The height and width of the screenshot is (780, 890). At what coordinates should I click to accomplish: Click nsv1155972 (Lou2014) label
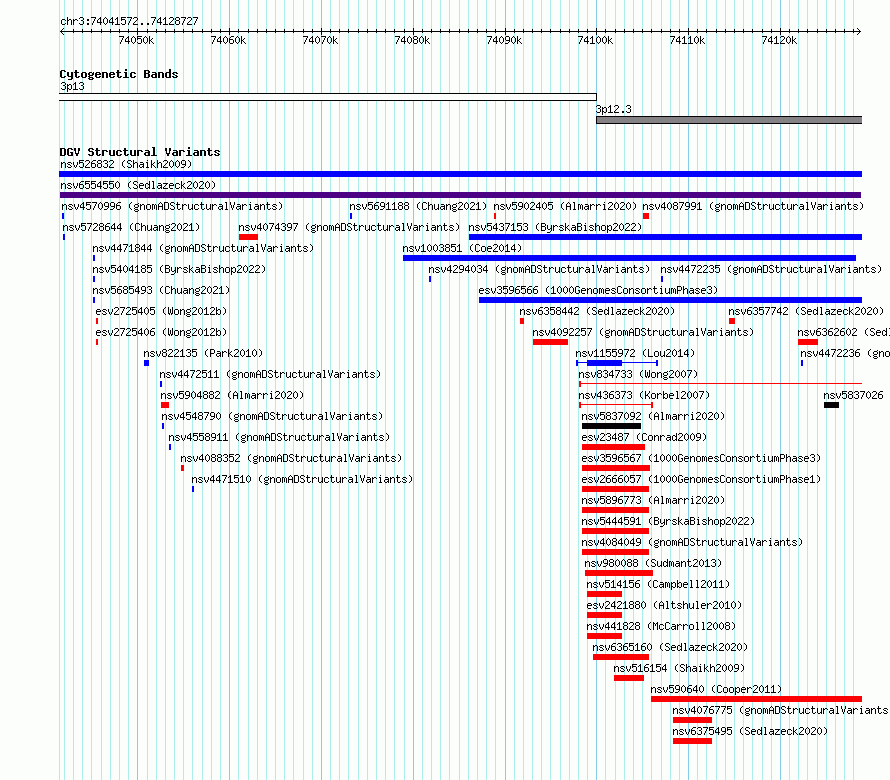pyautogui.click(x=635, y=353)
